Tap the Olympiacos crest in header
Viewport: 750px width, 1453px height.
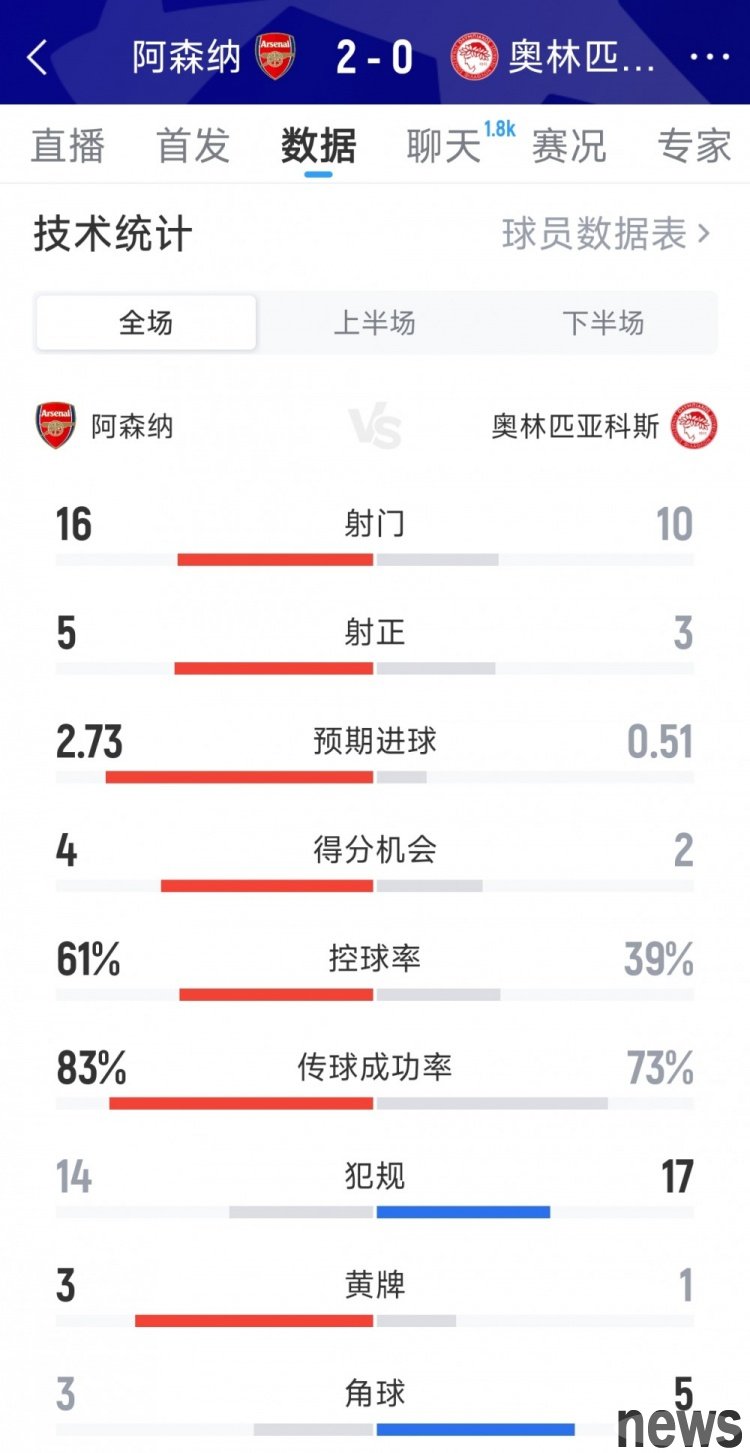click(x=474, y=57)
